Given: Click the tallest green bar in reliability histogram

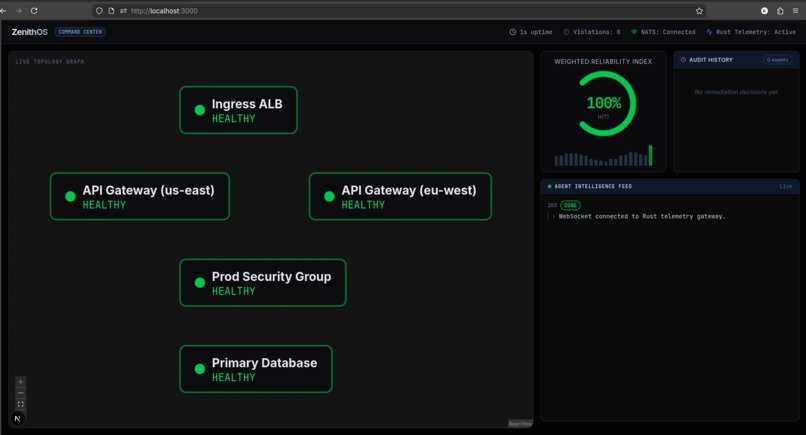Looking at the screenshot, I should 651,155.
